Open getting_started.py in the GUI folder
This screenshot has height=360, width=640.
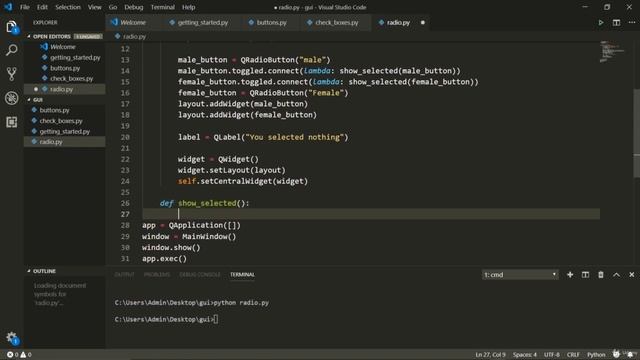tap(64, 131)
